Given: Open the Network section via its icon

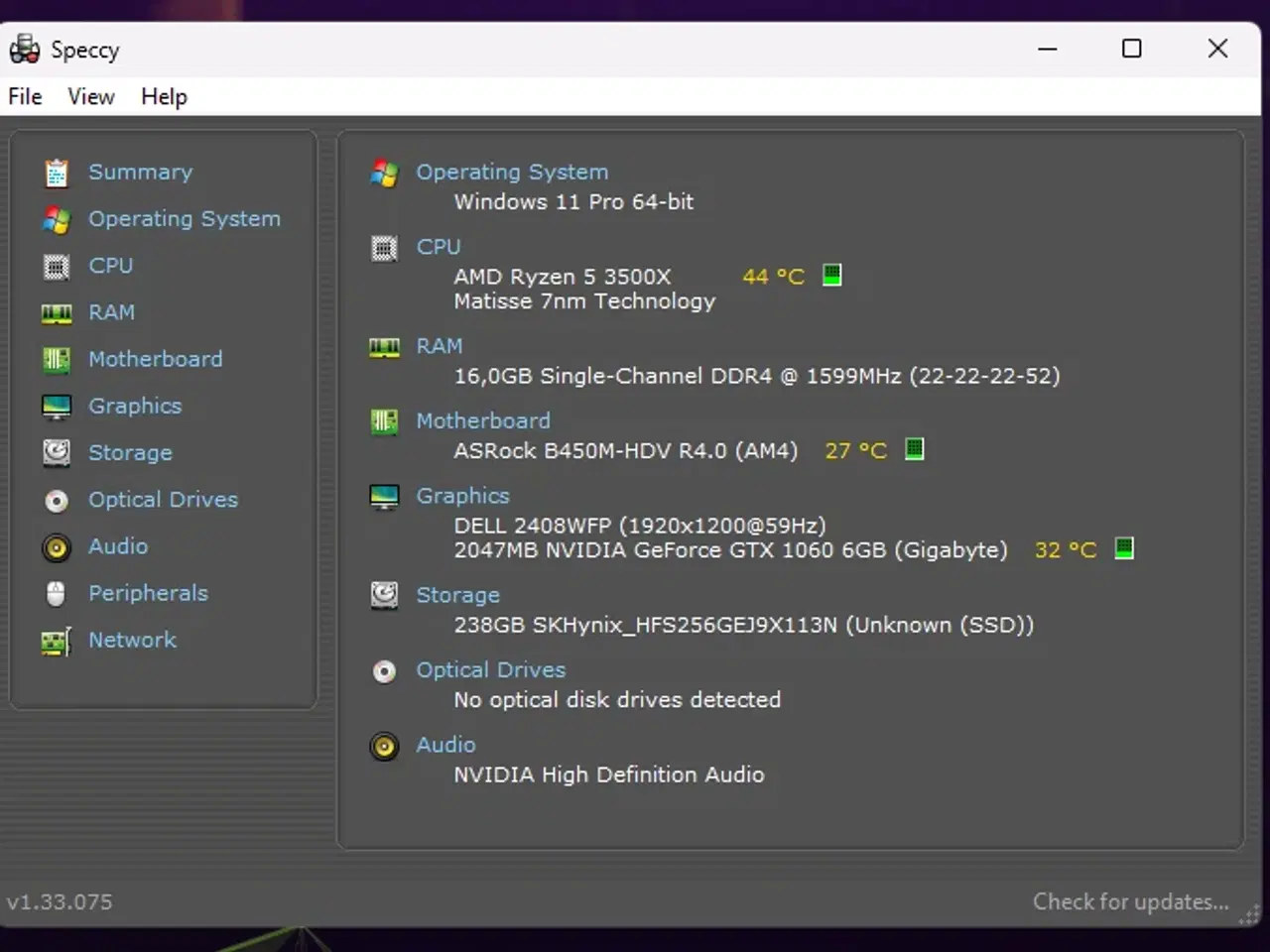Looking at the screenshot, I should 57,640.
